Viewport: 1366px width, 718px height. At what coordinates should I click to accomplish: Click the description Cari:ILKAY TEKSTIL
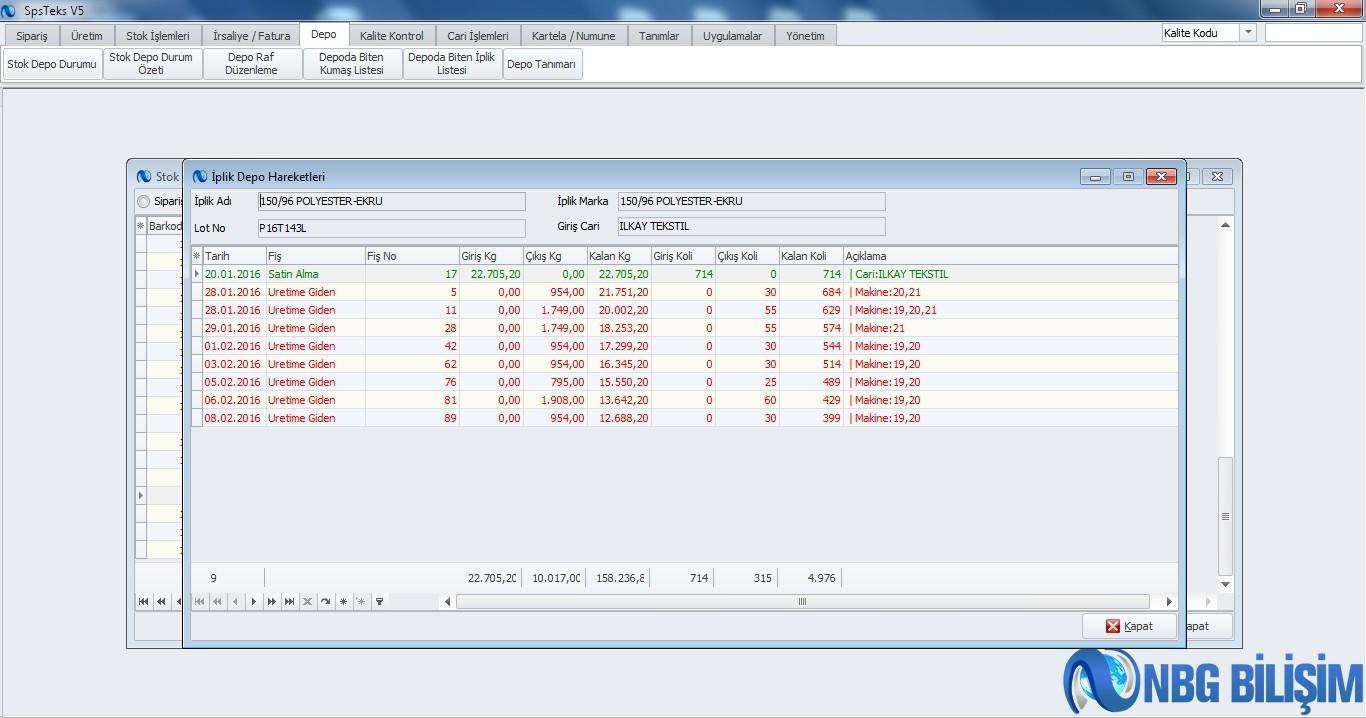click(x=902, y=274)
